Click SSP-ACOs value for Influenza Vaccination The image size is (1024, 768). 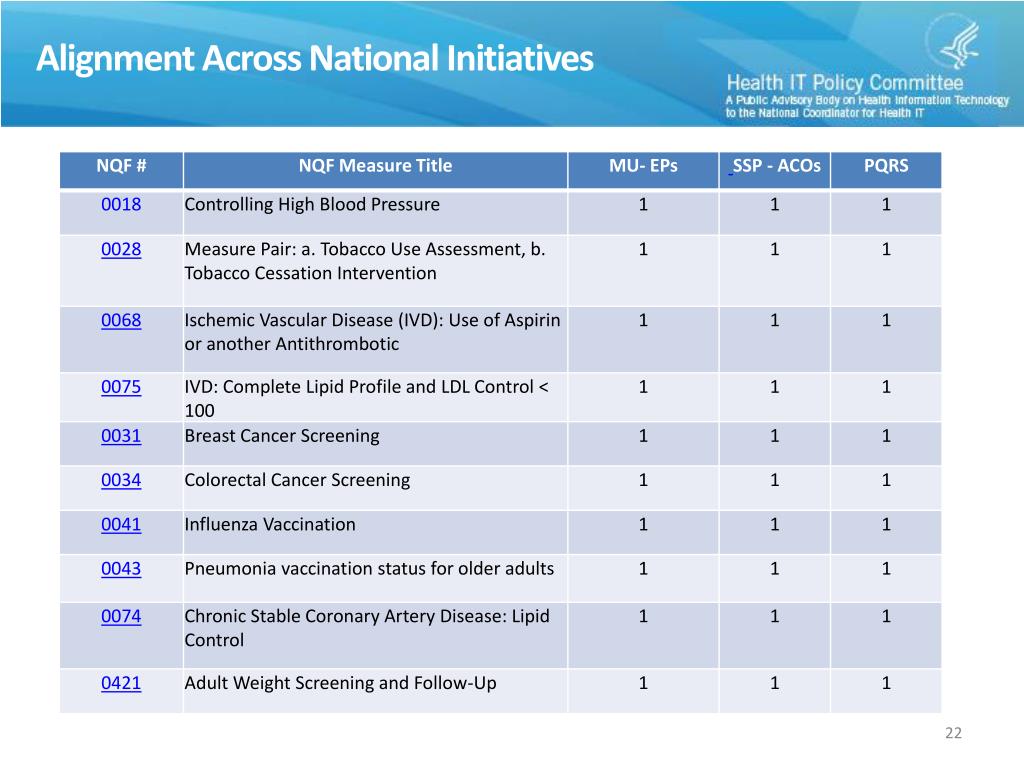coord(775,525)
